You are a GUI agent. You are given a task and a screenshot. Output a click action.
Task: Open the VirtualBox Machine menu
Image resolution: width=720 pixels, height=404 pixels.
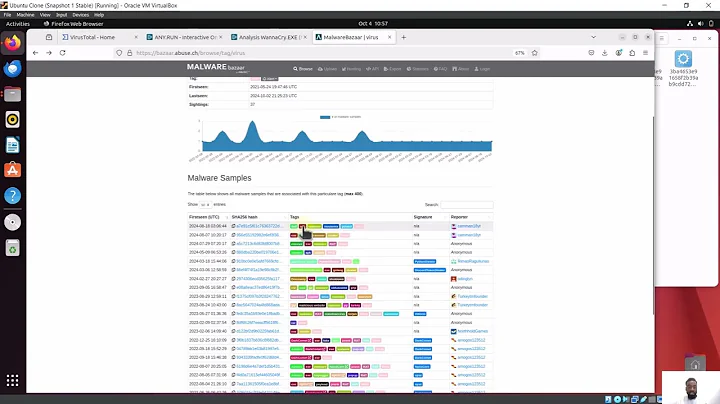[x=25, y=15]
